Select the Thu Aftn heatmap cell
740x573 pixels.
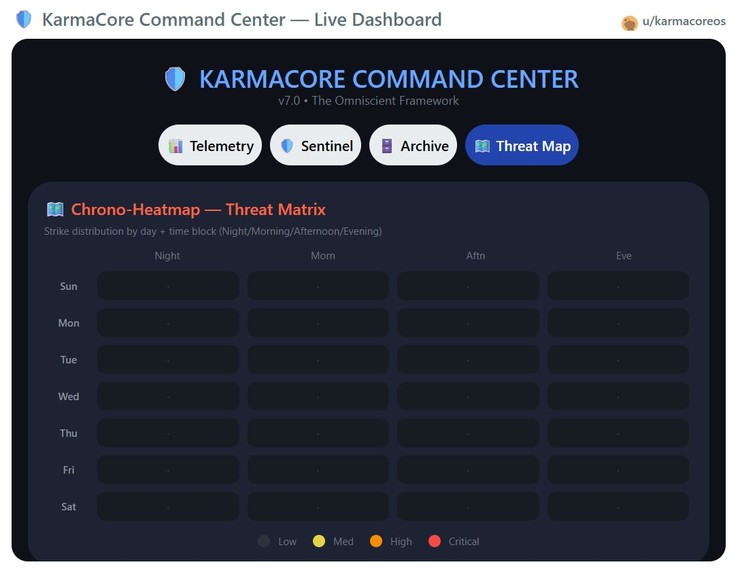[x=468, y=433]
